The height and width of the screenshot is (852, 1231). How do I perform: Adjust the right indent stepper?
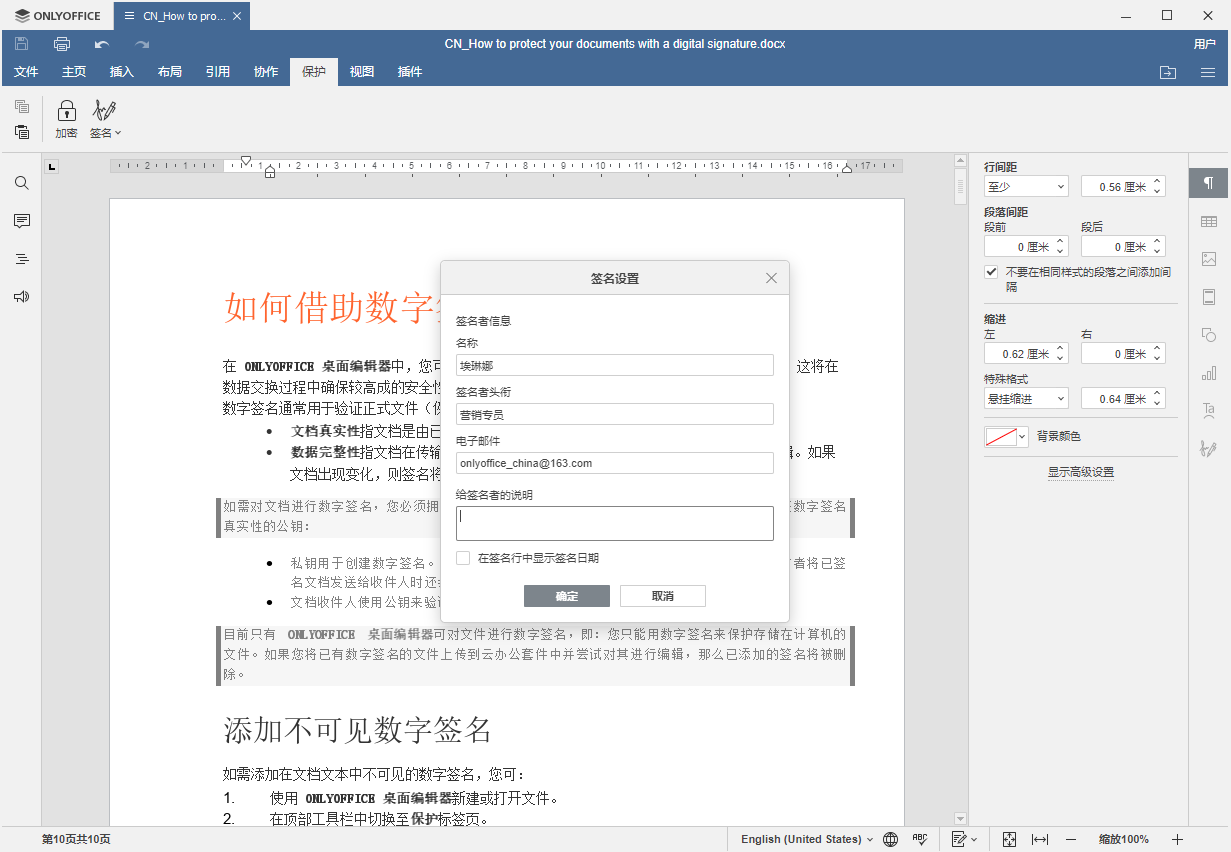1158,354
